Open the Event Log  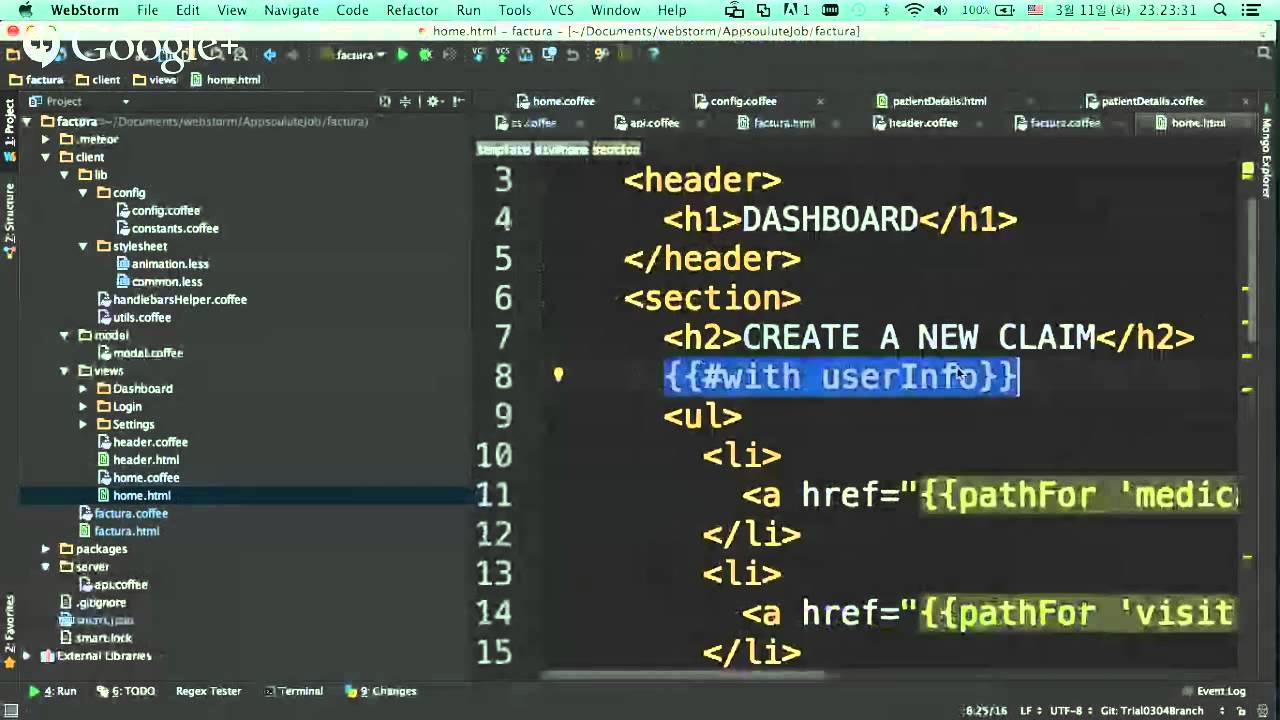tap(1213, 691)
